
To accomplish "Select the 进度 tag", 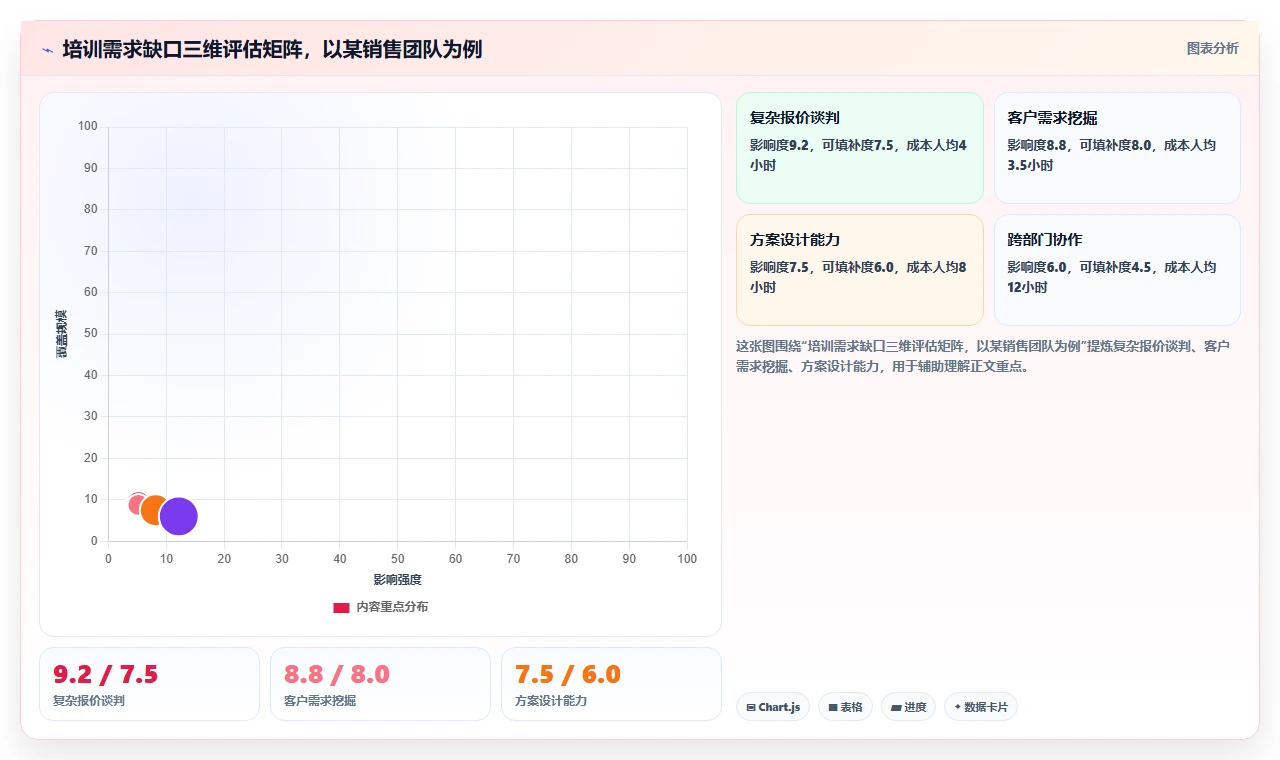I will (908, 707).
